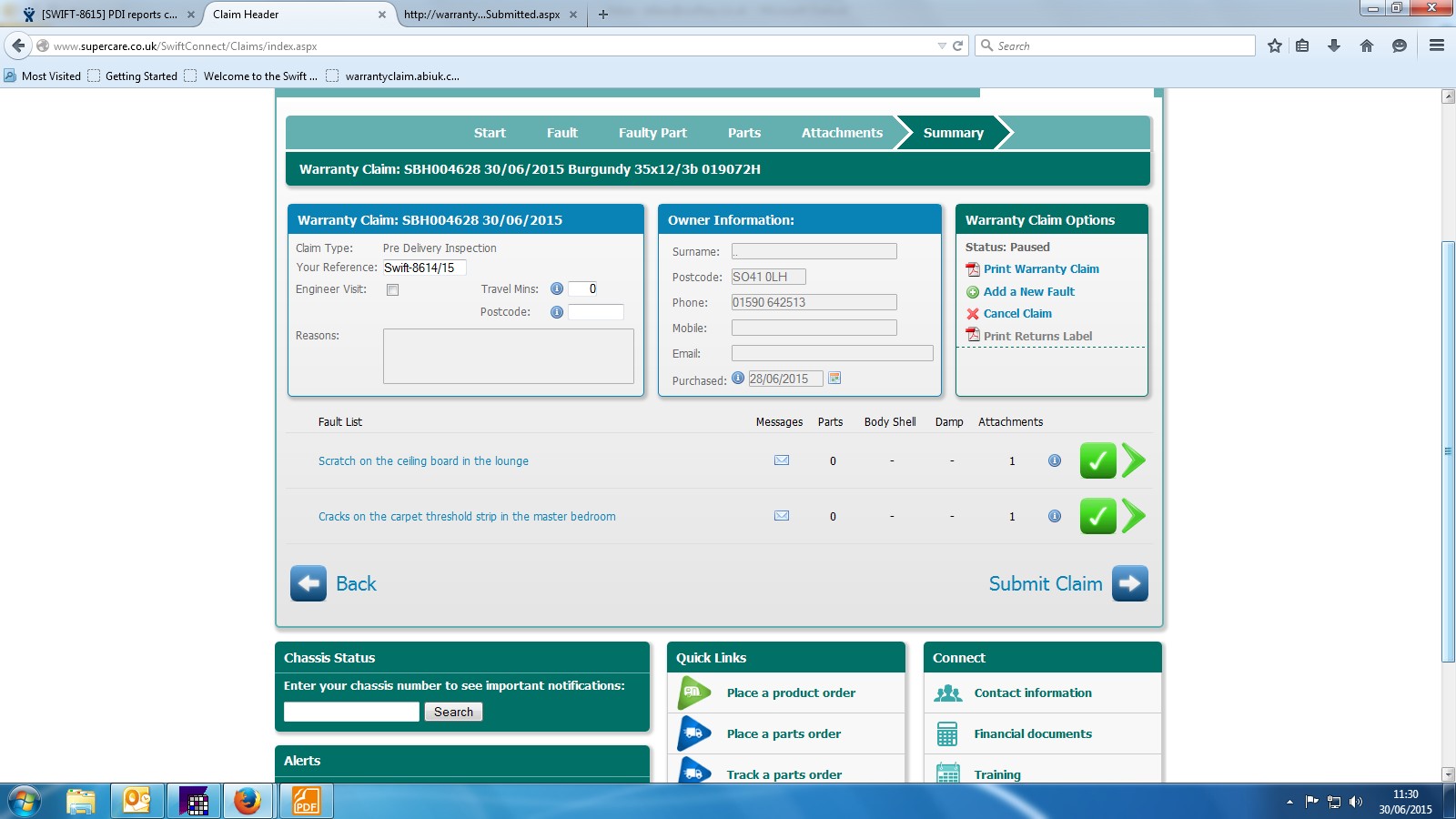
Task: Open the address bar history dropdown
Action: point(942,45)
